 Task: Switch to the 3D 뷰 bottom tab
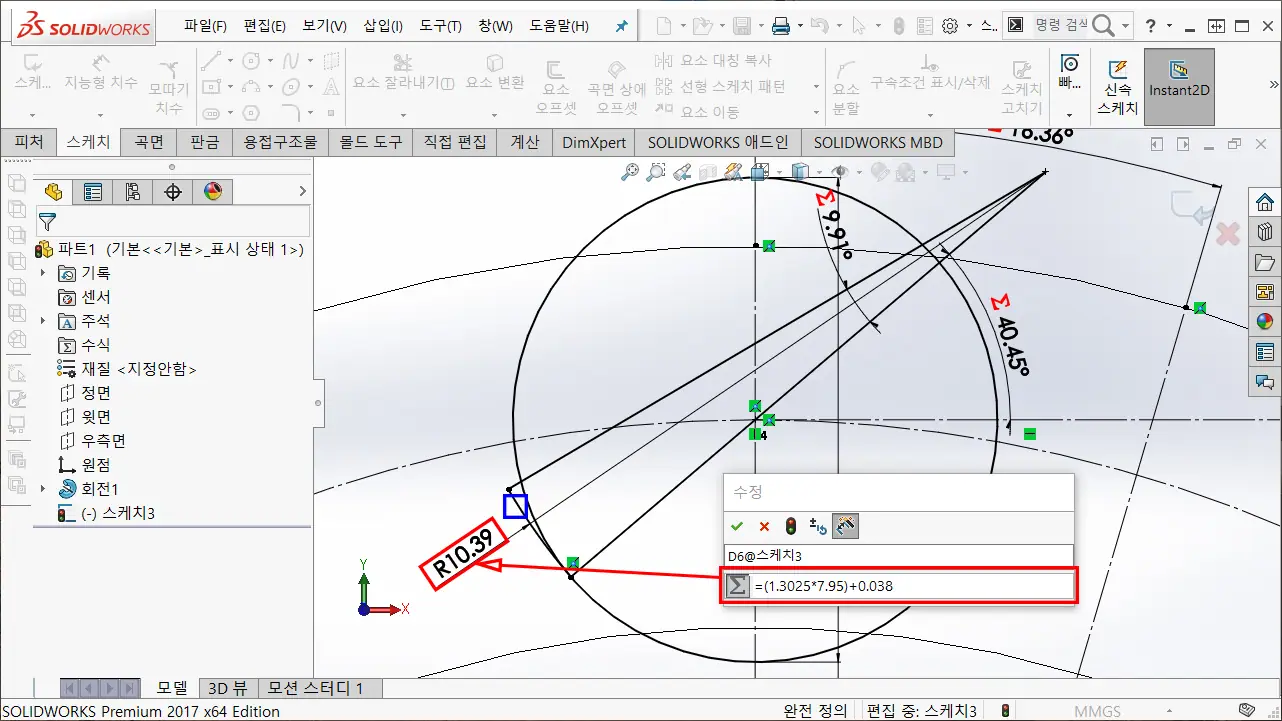pyautogui.click(x=228, y=688)
